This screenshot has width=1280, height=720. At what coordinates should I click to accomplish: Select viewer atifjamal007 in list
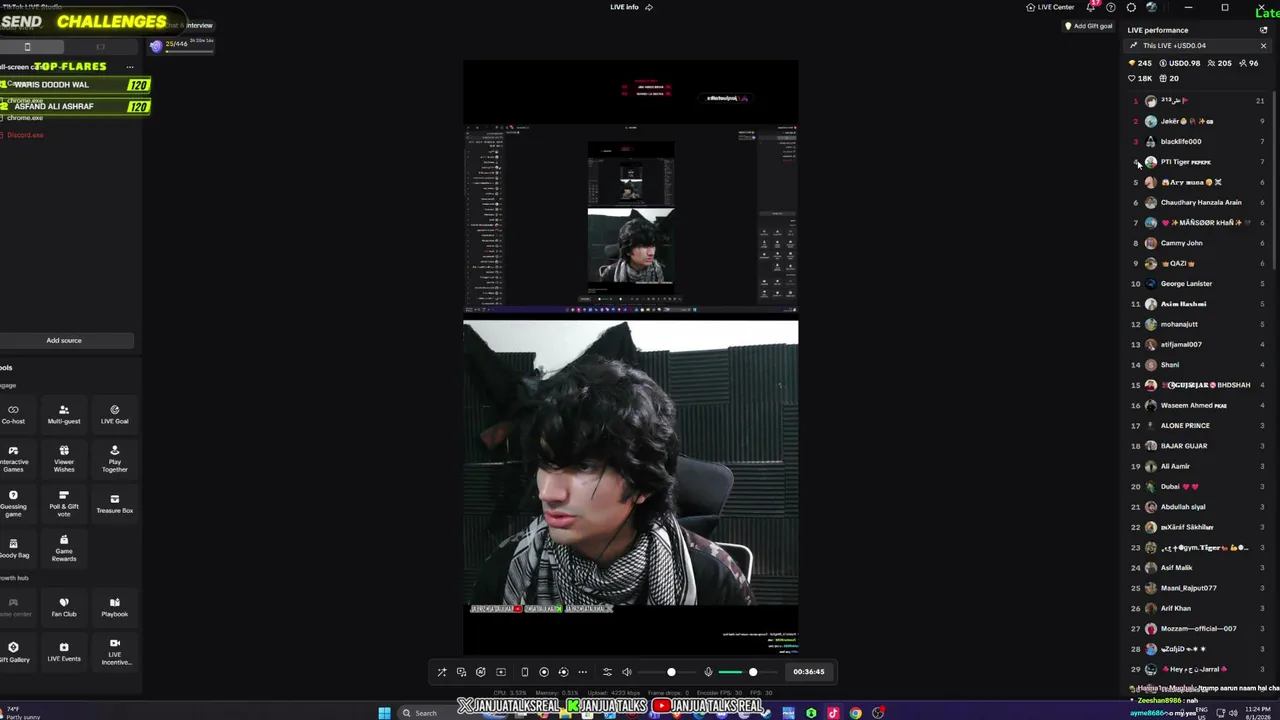click(x=1198, y=345)
